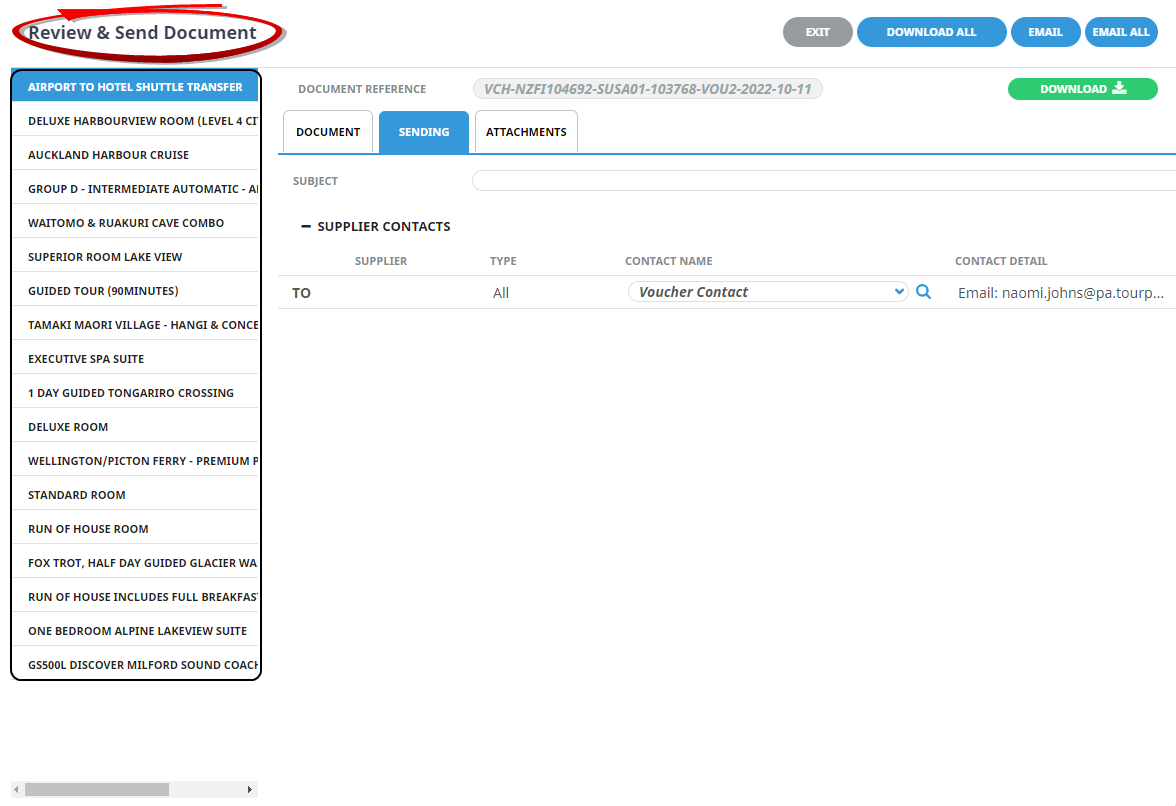Click the TO row label
1176x806 pixels.
302,293
